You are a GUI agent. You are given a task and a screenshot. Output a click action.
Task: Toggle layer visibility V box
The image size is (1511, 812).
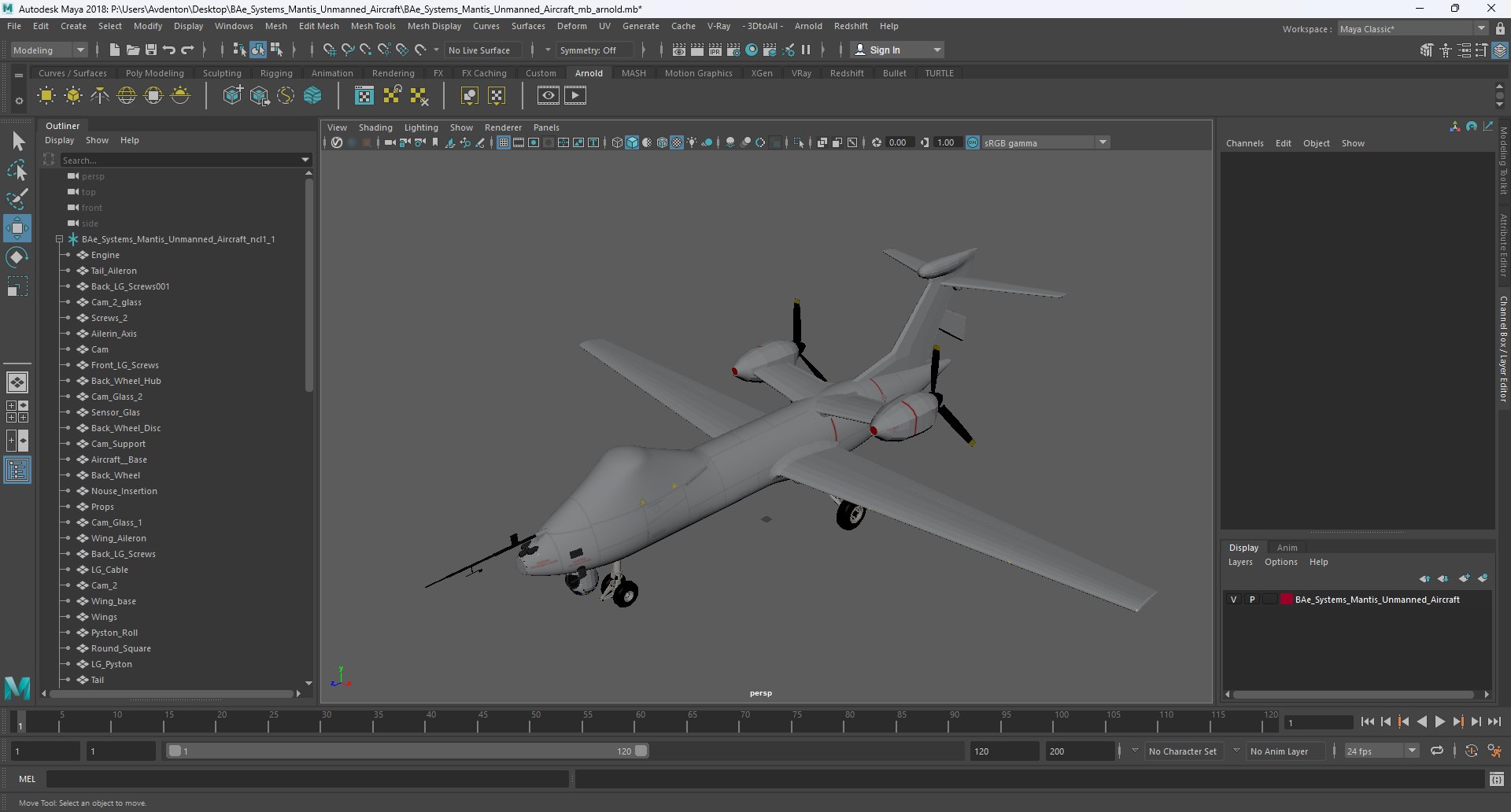1233,600
